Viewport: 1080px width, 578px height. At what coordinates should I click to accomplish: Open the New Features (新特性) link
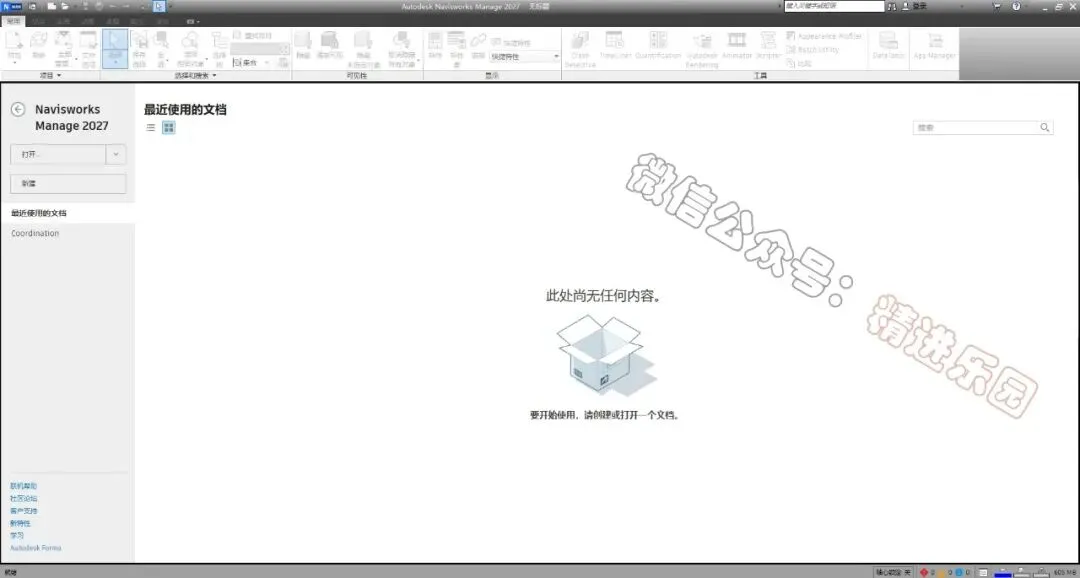[x=20, y=524]
